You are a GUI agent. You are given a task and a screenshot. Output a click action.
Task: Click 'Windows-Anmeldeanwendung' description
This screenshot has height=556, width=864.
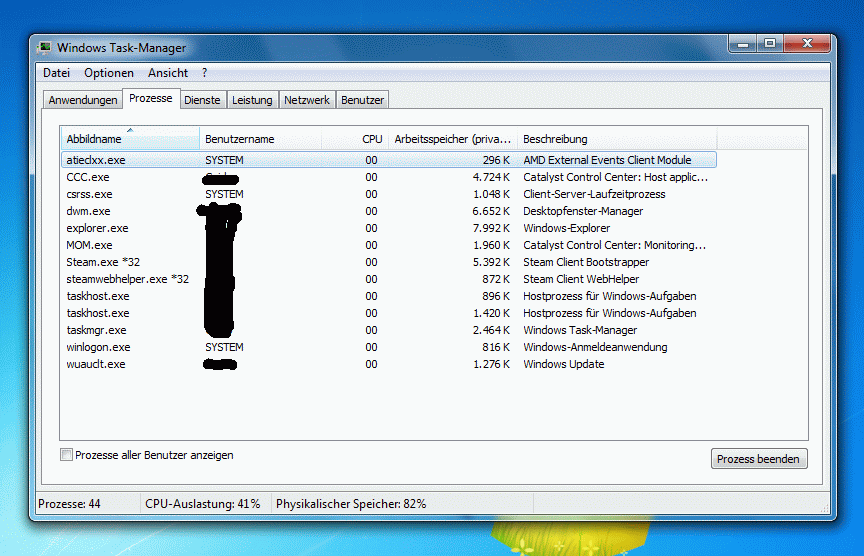(595, 347)
